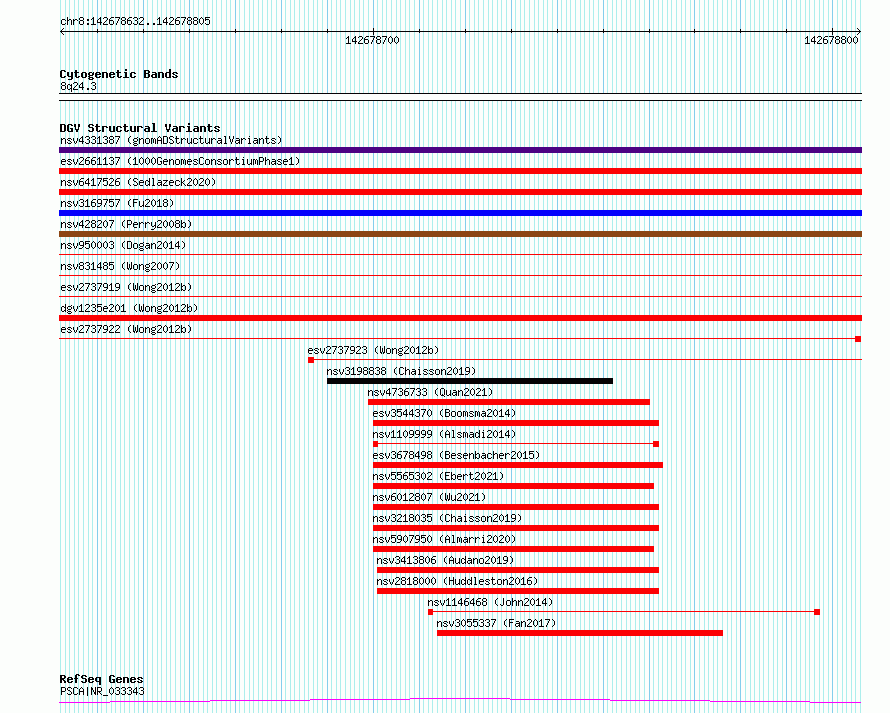The height and width of the screenshot is (713, 890).
Task: Click the nsv1109999 Alsmadi2014 label
Action: pyautogui.click(x=444, y=434)
